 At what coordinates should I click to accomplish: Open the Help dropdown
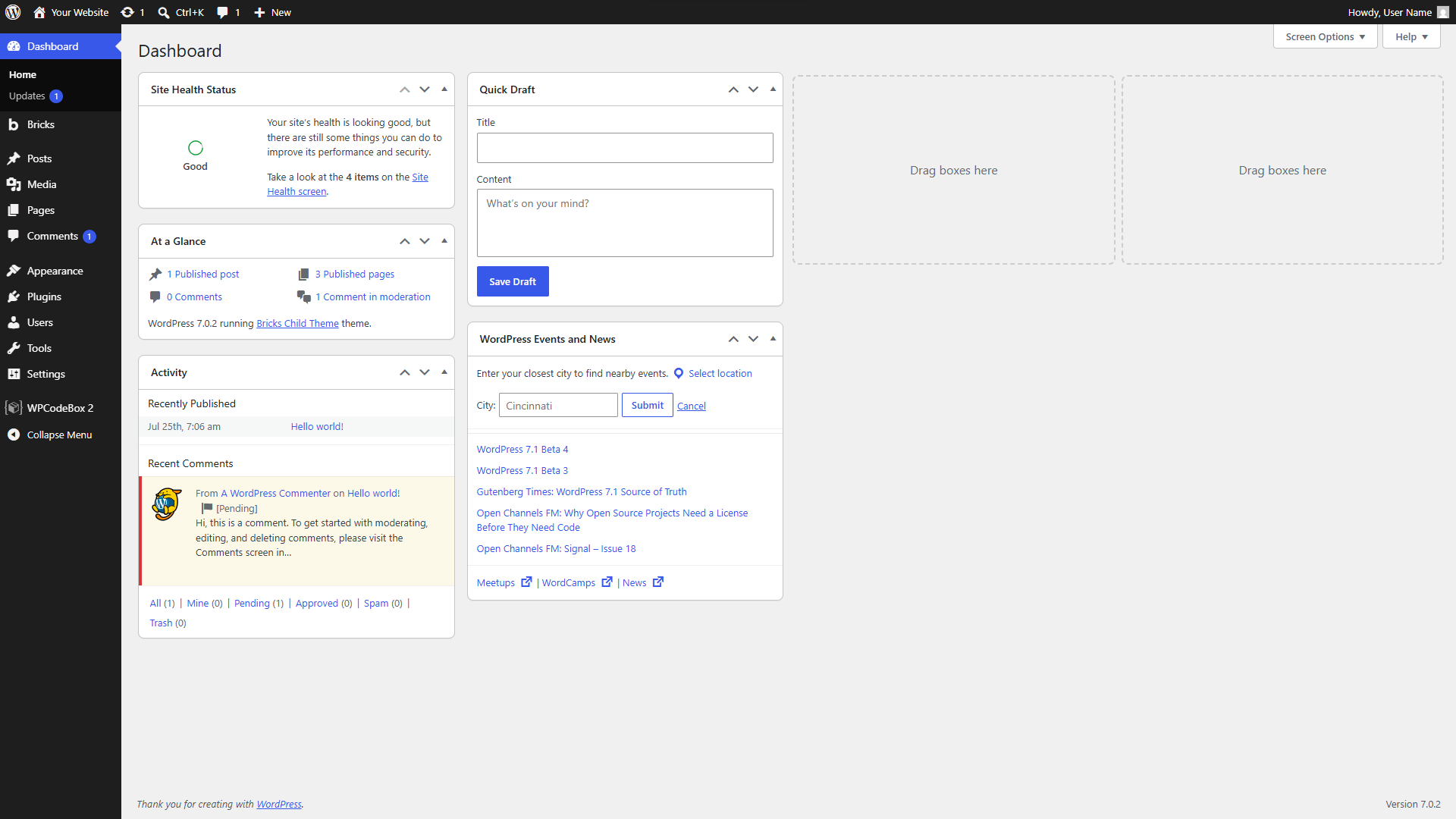pos(1411,36)
